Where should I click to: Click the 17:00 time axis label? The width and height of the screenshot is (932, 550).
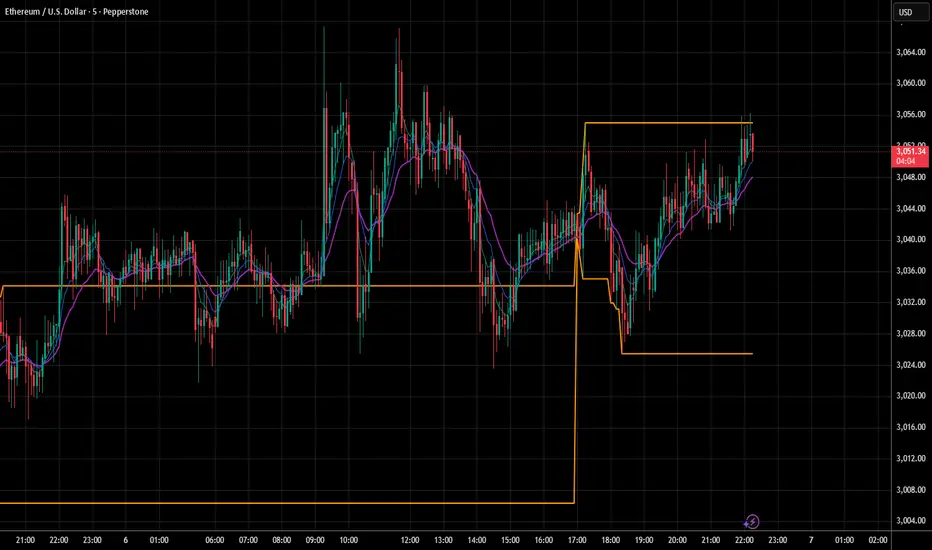(577, 540)
